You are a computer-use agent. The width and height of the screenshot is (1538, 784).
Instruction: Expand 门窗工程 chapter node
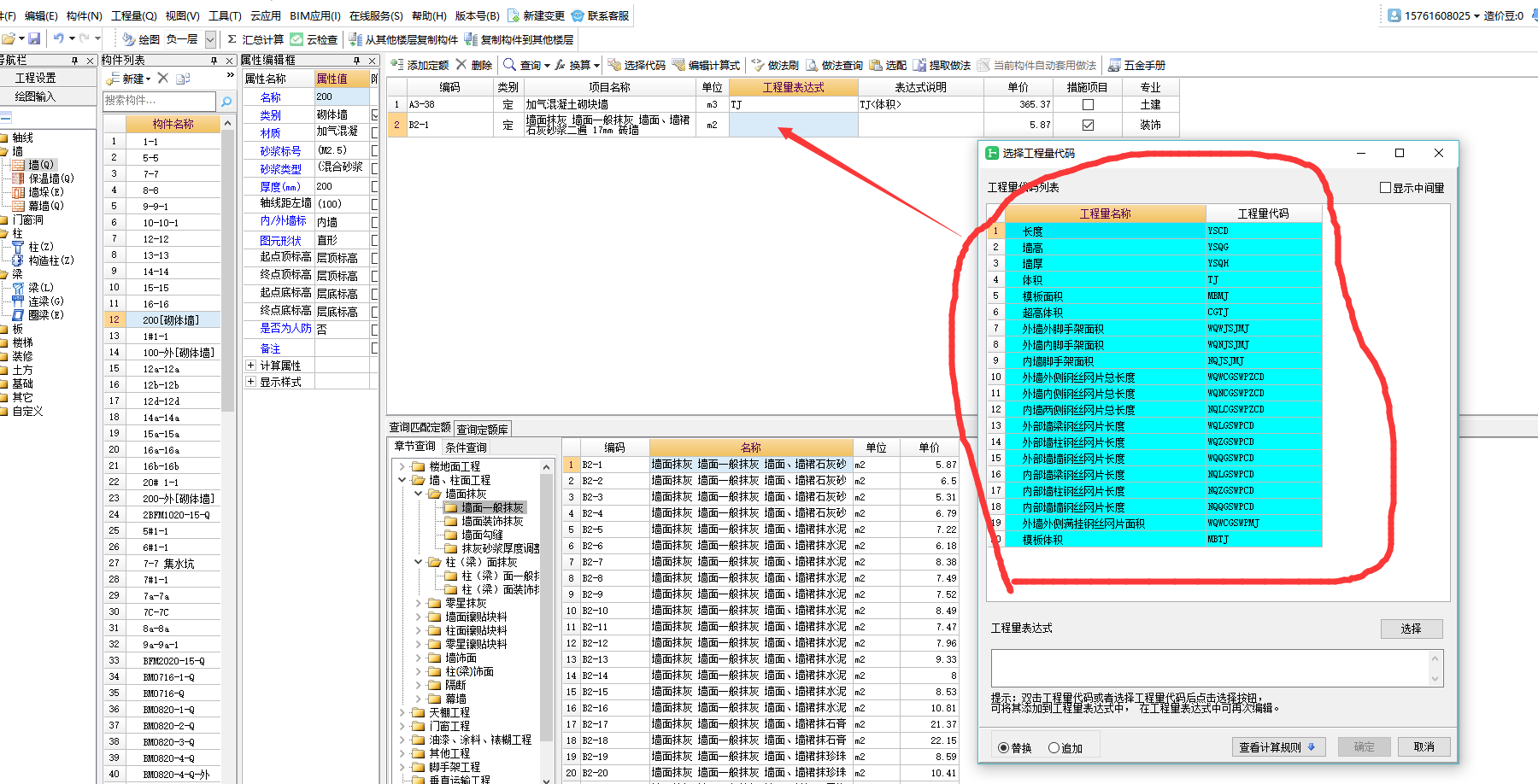pyautogui.click(x=402, y=726)
